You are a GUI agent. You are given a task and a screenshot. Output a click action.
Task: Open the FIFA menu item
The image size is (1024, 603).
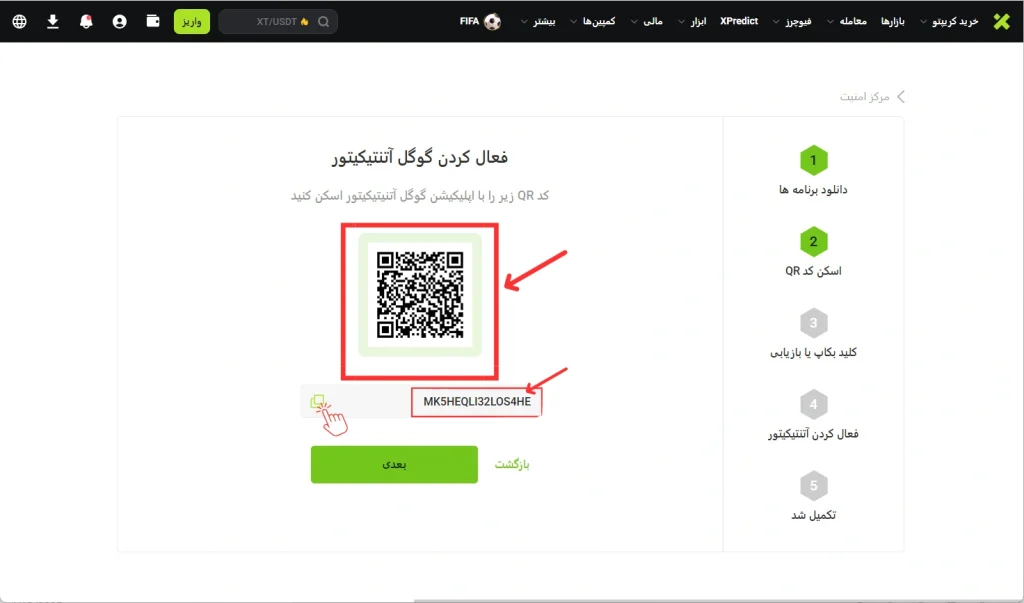[470, 21]
